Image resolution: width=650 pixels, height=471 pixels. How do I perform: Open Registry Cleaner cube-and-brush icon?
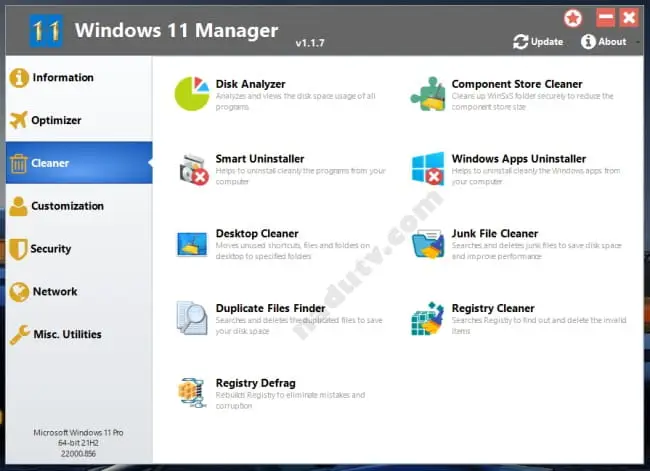tap(427, 318)
